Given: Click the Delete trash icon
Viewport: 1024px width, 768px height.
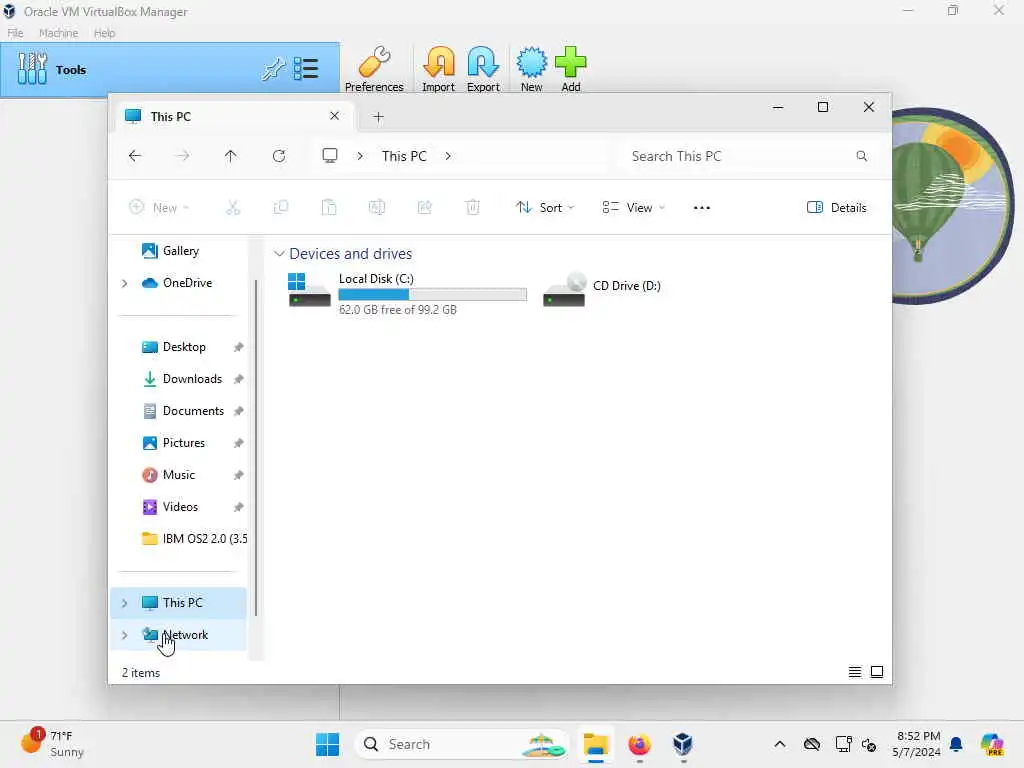Looking at the screenshot, I should (473, 208).
